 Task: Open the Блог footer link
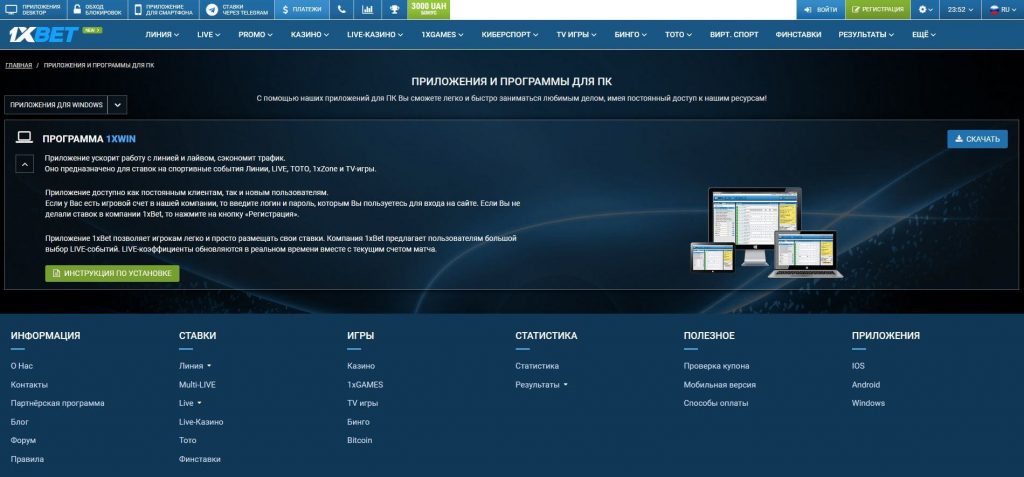pyautogui.click(x=20, y=422)
